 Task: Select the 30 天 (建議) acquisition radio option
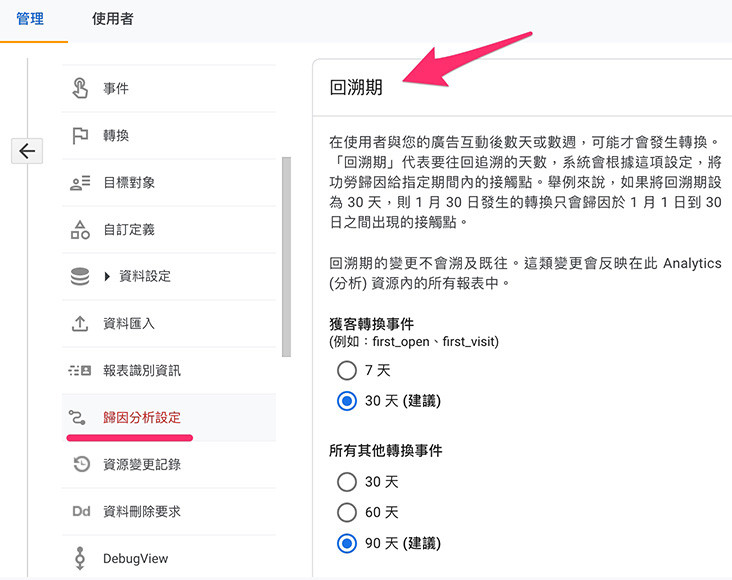(347, 401)
